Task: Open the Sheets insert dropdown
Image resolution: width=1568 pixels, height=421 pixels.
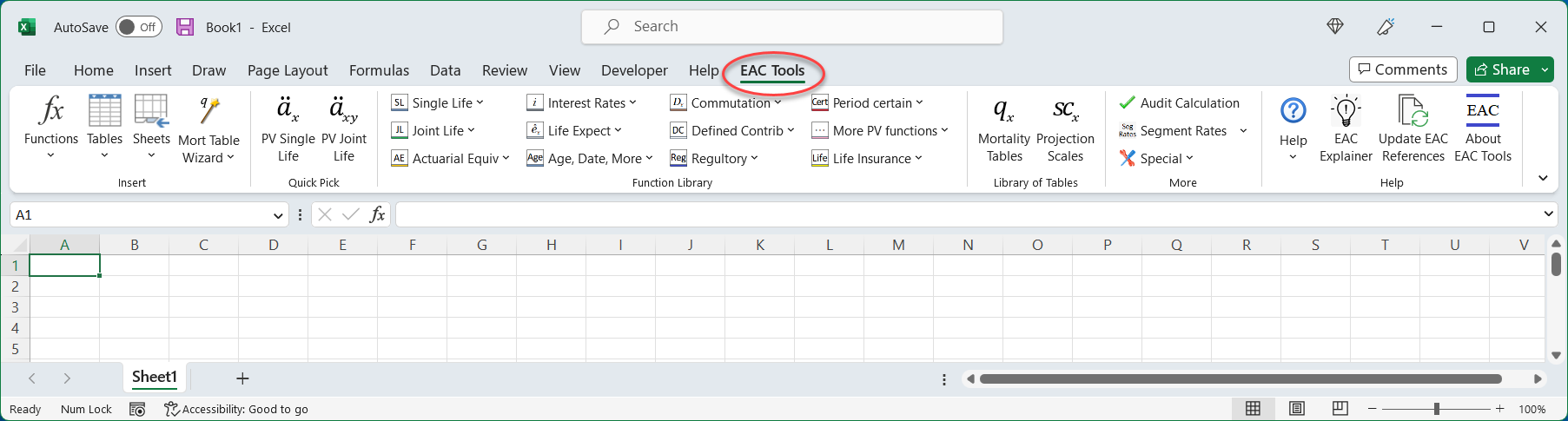Action: (x=151, y=128)
